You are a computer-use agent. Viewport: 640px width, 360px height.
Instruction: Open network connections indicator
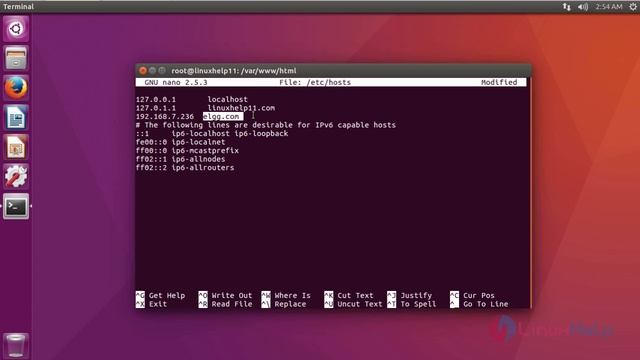tap(567, 7)
